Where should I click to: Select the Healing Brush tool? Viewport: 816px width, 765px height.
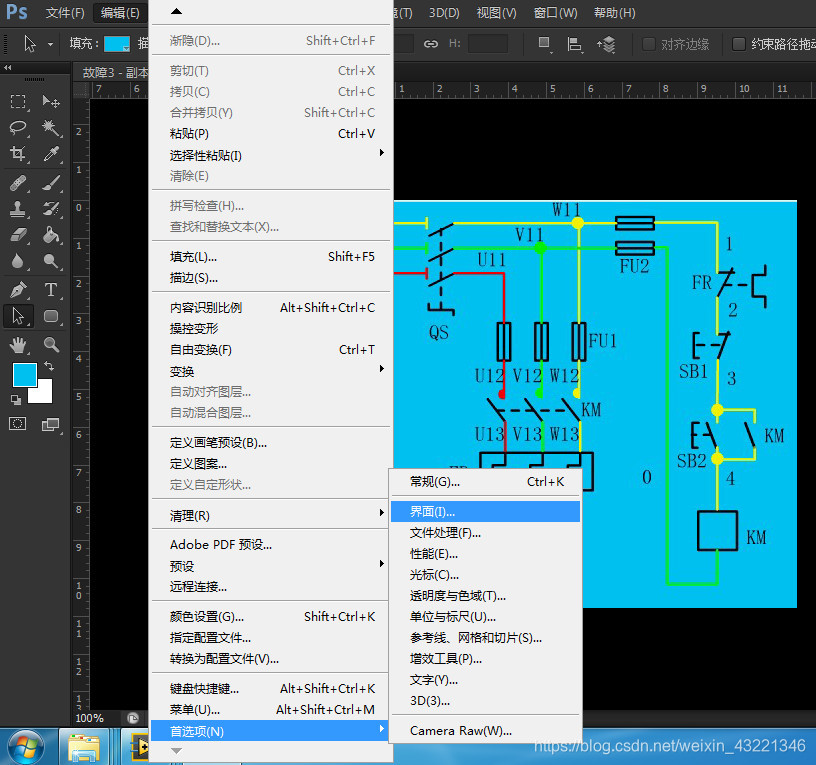[18, 184]
